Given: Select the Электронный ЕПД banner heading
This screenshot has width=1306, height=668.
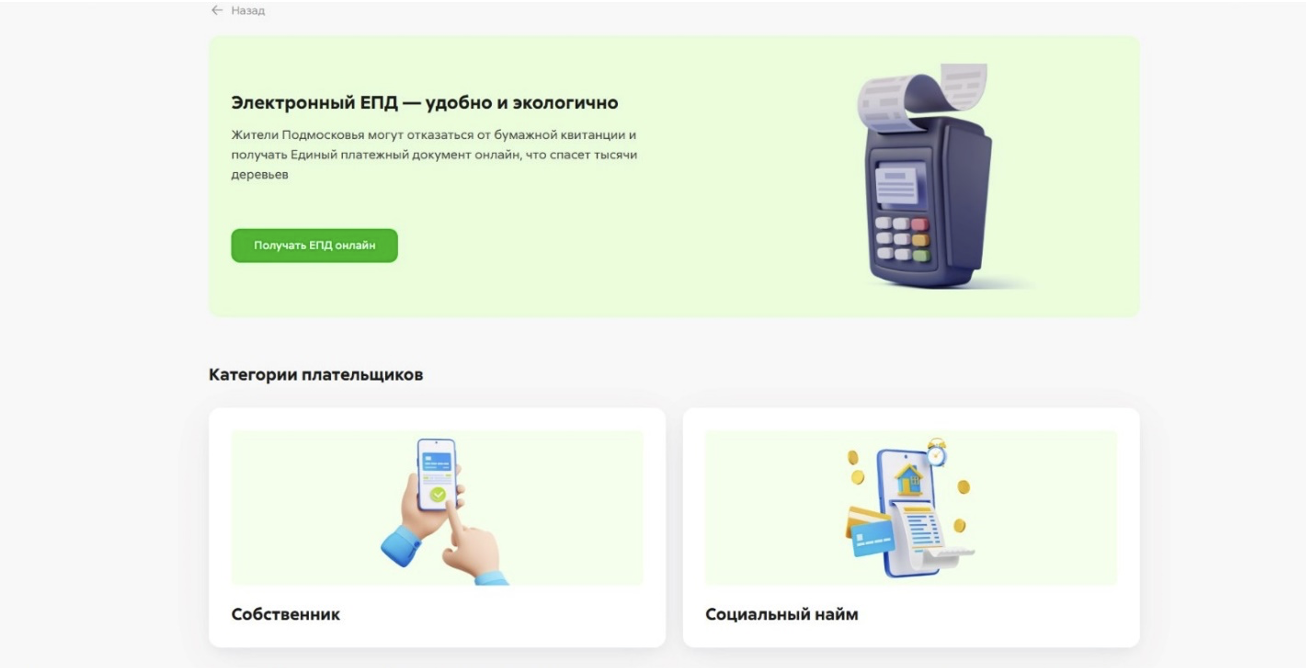Looking at the screenshot, I should [424, 103].
